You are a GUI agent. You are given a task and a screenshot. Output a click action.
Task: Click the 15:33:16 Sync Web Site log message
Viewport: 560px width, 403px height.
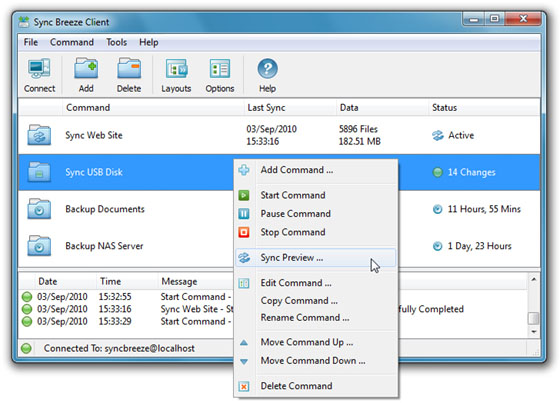[197, 309]
